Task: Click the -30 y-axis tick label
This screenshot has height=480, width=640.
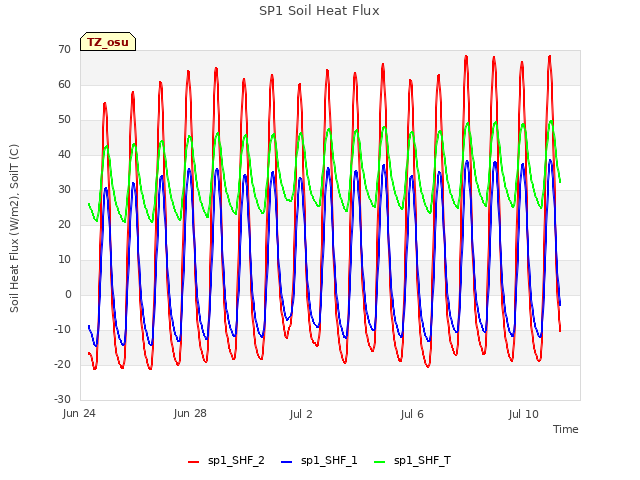Action: (63, 399)
